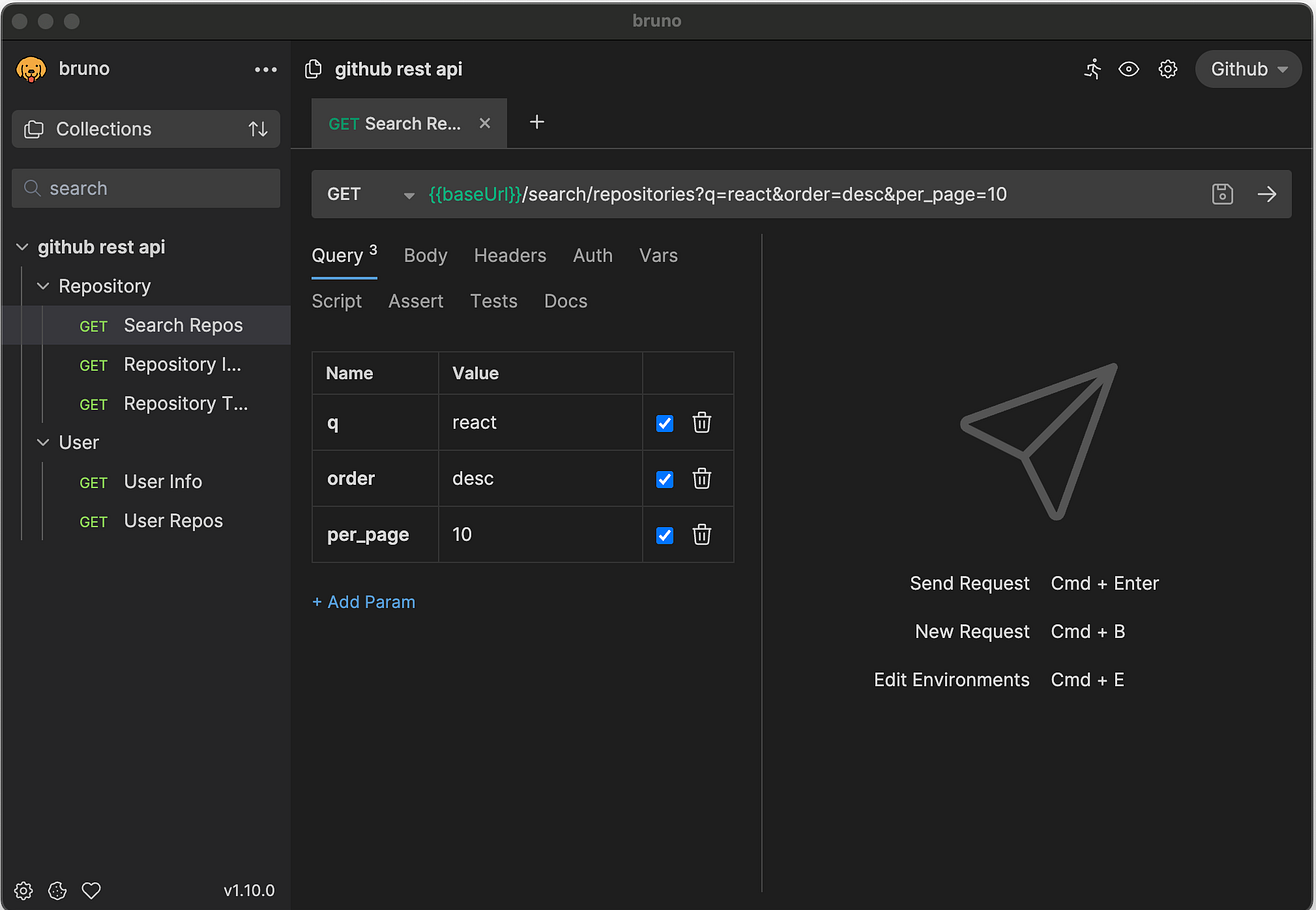
Task: Click the Collections stack icon
Action: [x=34, y=129]
